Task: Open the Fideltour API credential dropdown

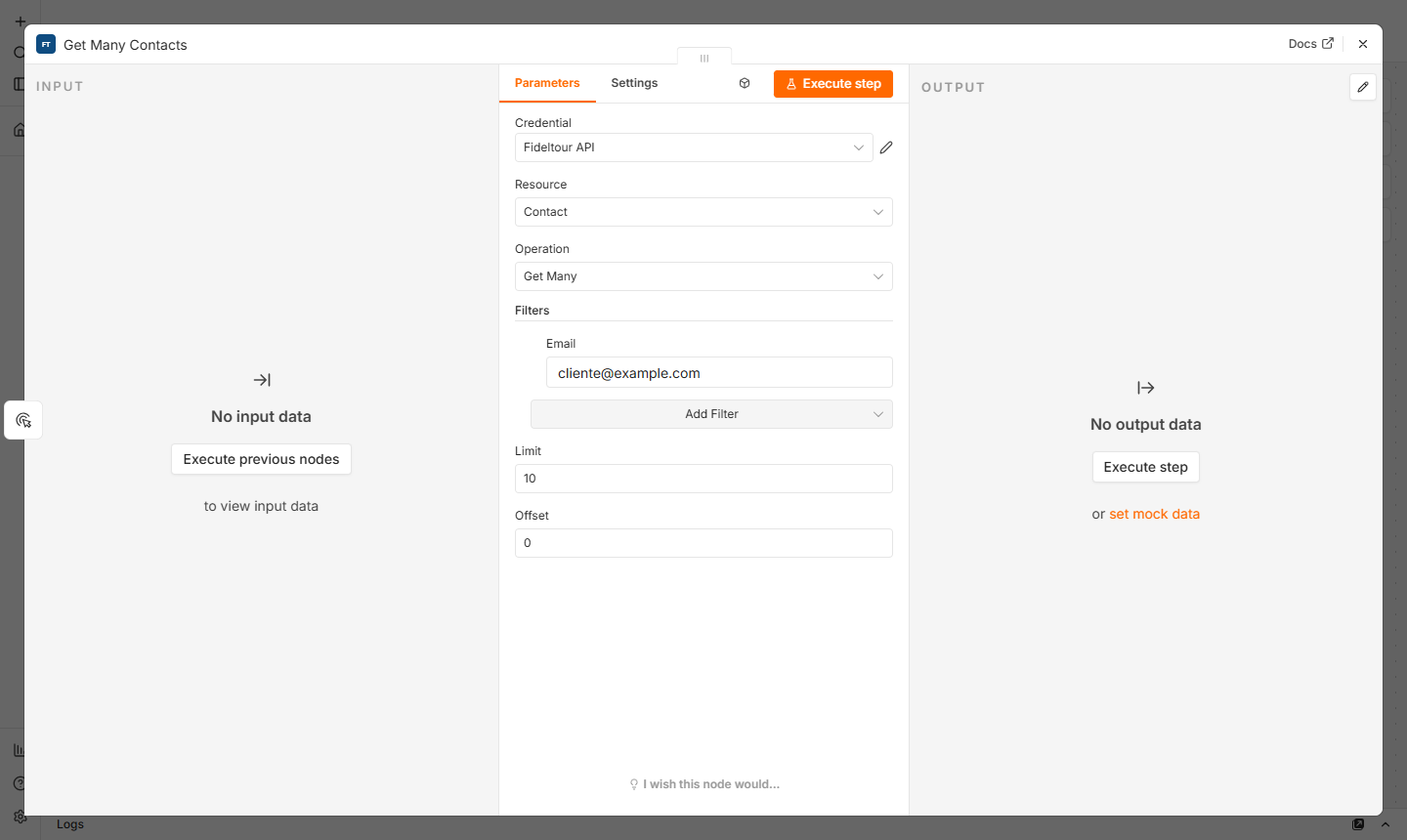Action: coord(694,147)
